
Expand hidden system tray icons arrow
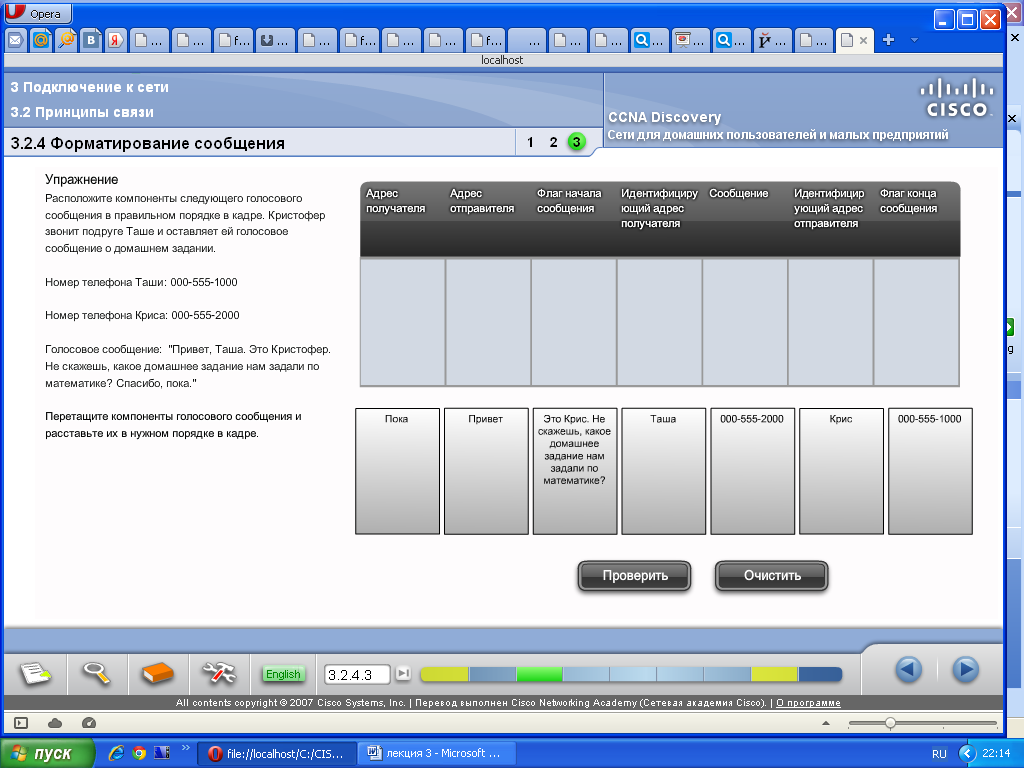tap(967, 754)
